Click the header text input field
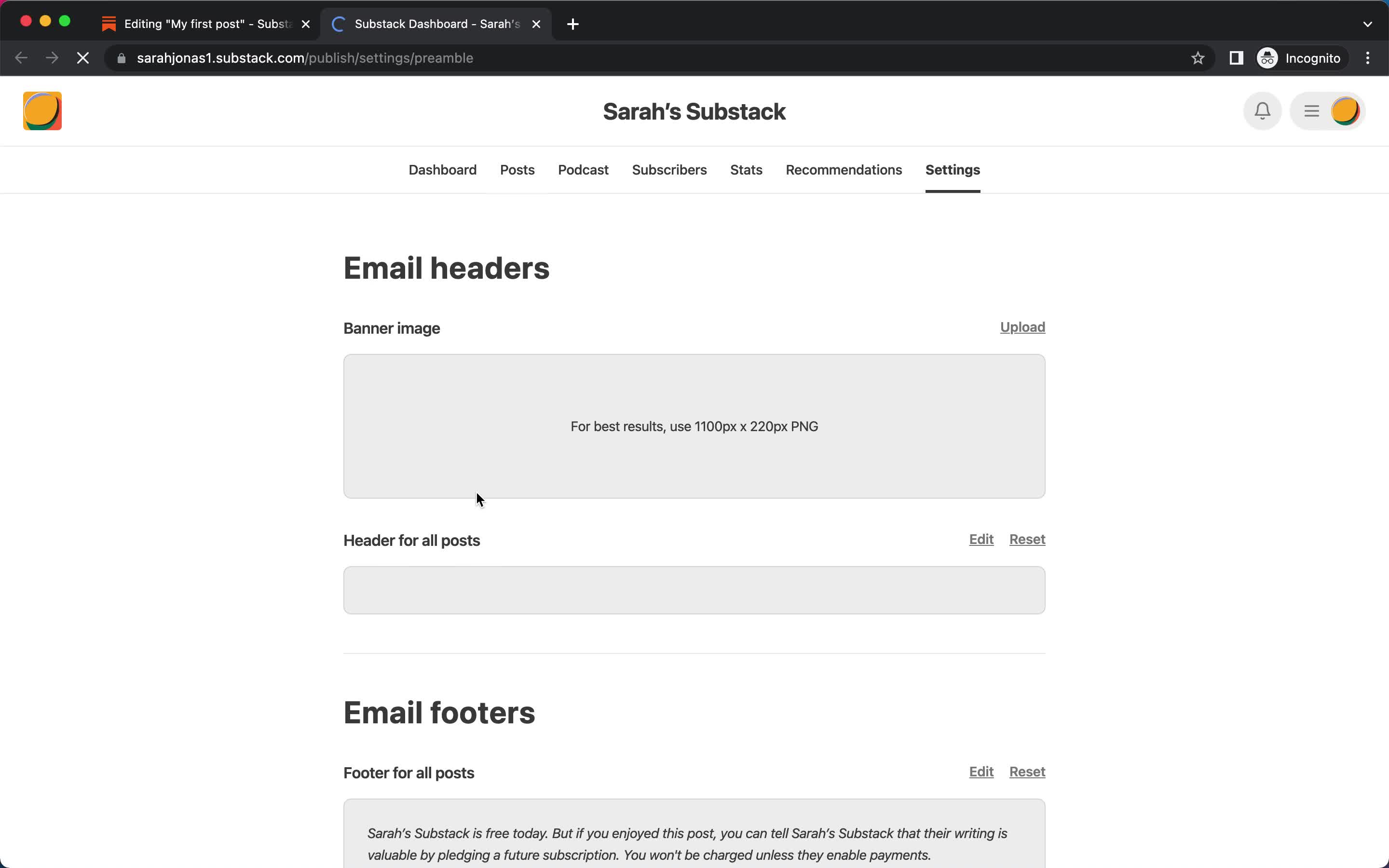The height and width of the screenshot is (868, 1389). [x=694, y=589]
